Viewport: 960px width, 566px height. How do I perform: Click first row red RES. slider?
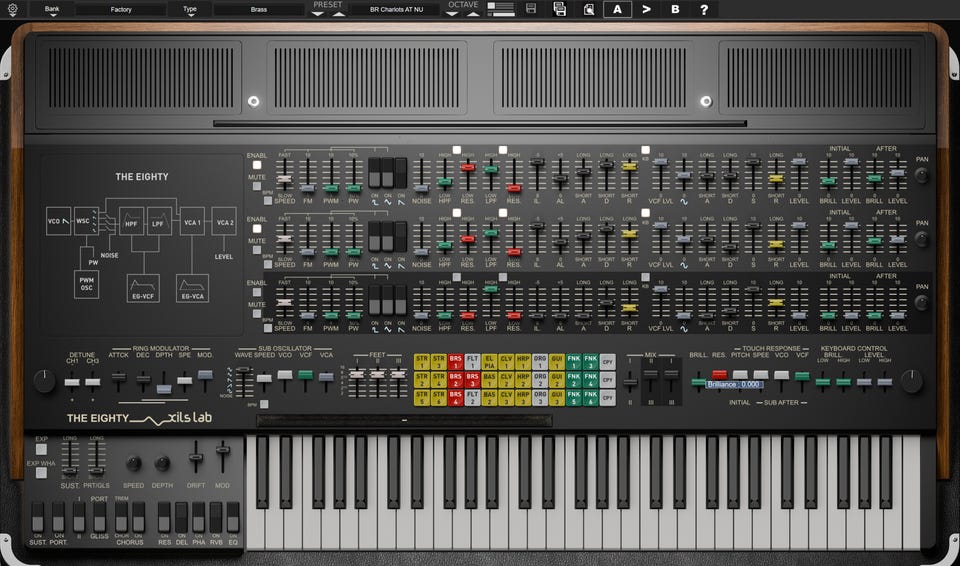pyautogui.click(x=468, y=167)
